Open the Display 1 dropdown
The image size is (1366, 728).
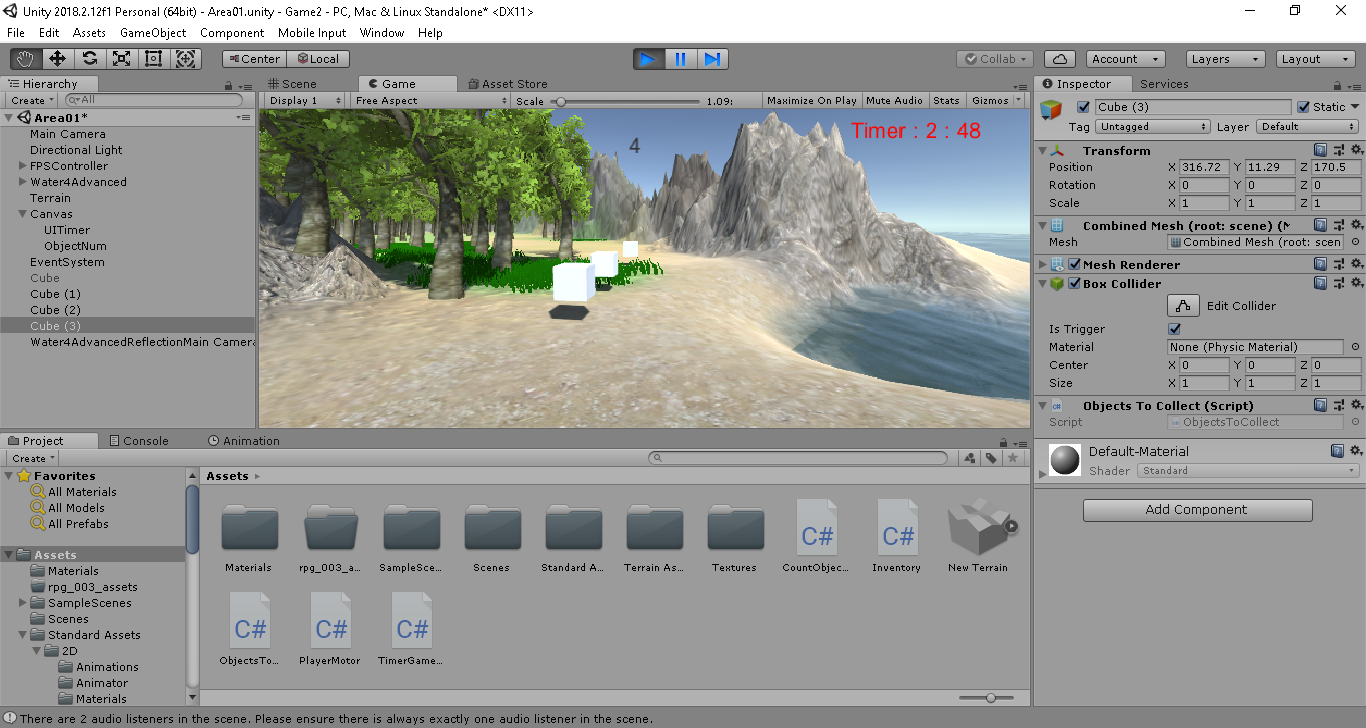pos(306,100)
